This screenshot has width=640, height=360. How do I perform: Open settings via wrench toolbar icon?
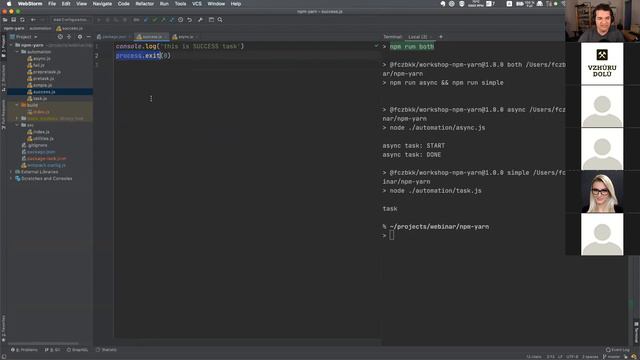pyautogui.click(x=200, y=20)
